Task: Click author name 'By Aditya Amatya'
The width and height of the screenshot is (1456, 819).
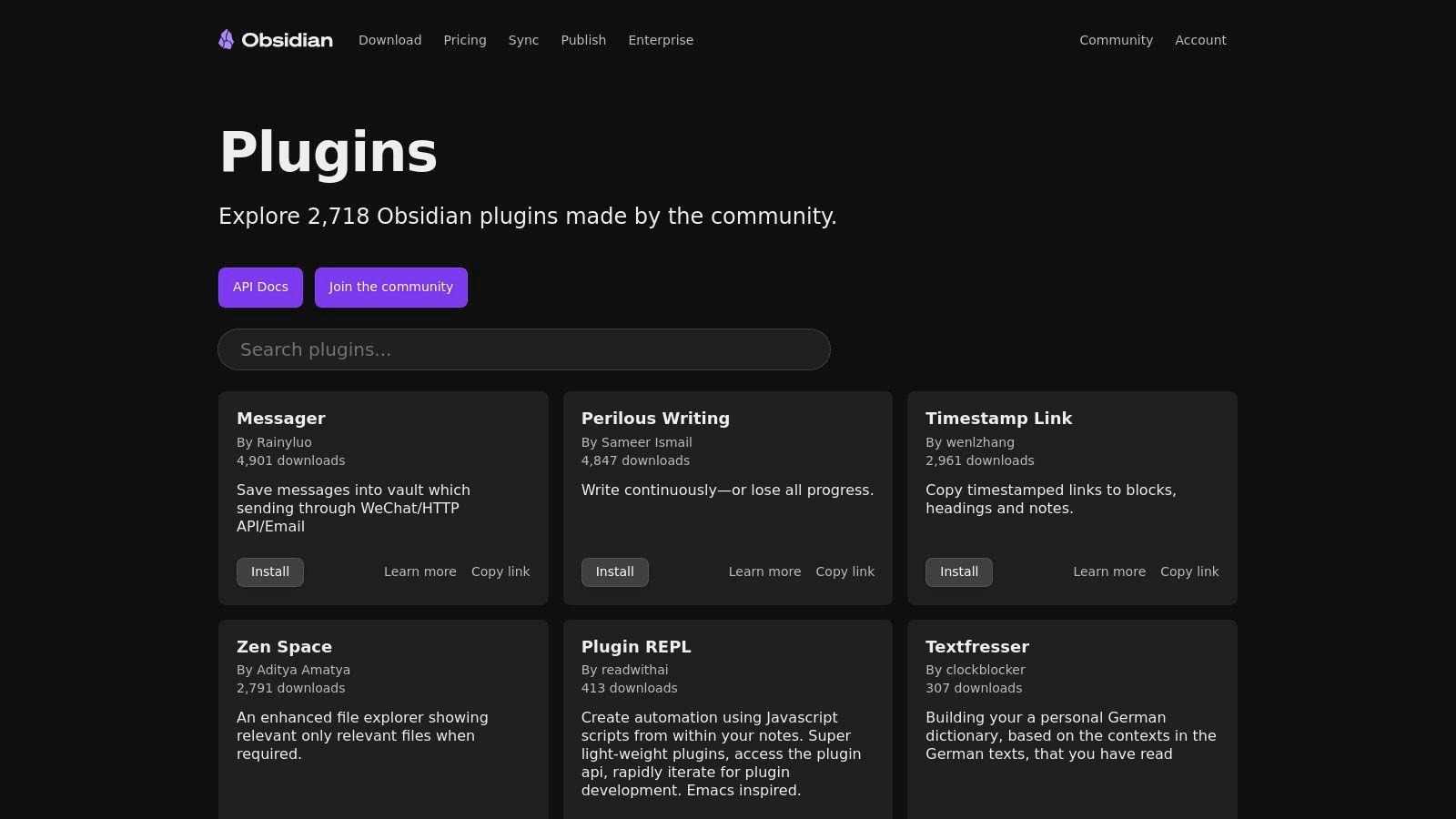Action: click(x=293, y=670)
